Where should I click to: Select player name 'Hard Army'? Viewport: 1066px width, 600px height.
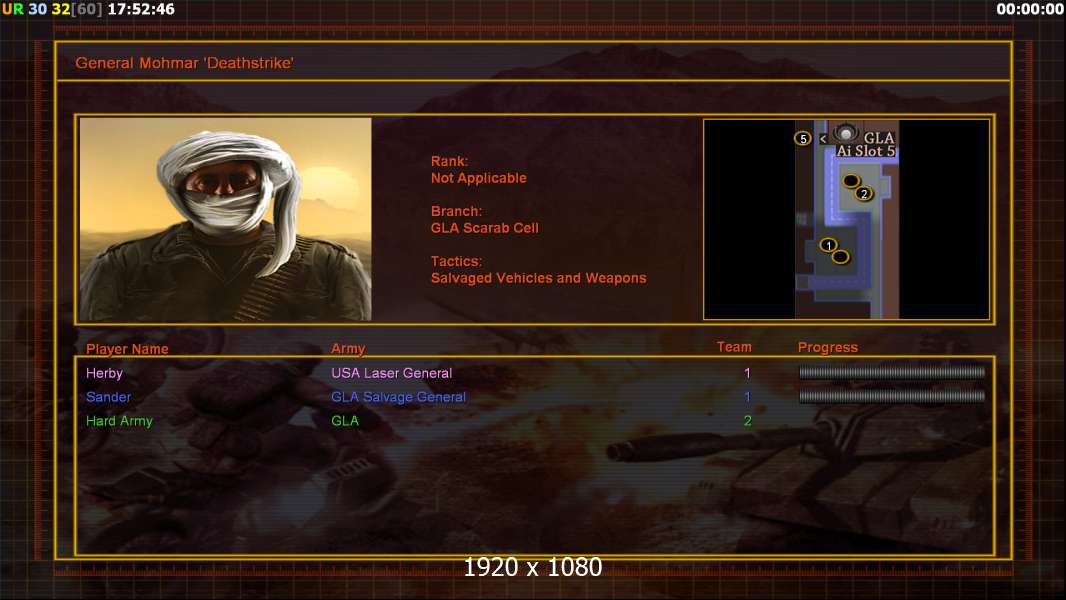click(119, 421)
